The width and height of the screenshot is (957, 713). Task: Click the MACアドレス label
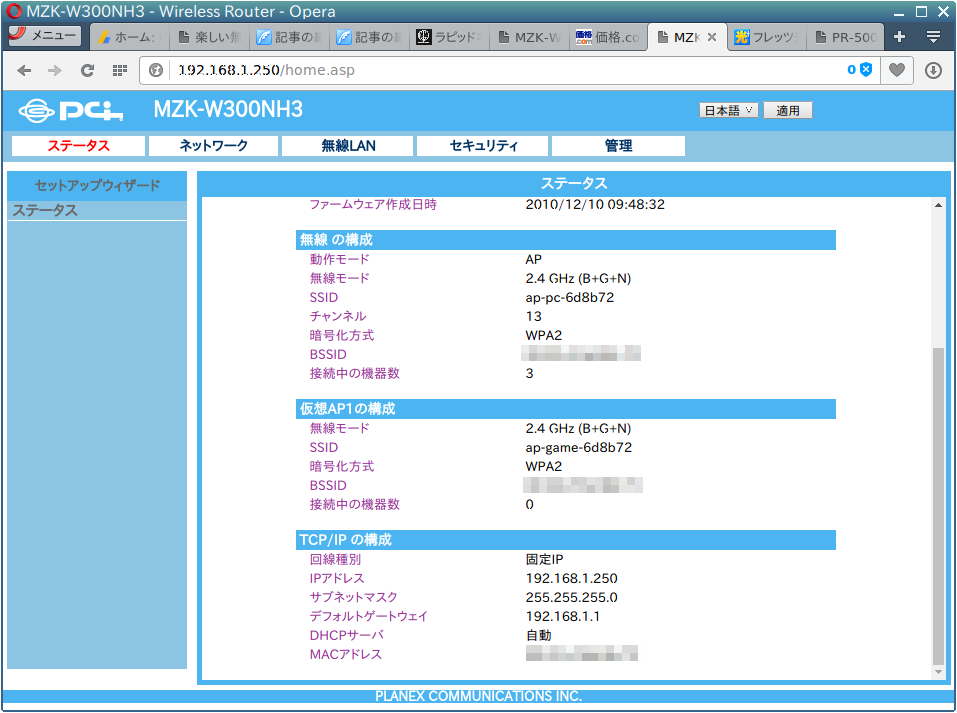point(345,654)
